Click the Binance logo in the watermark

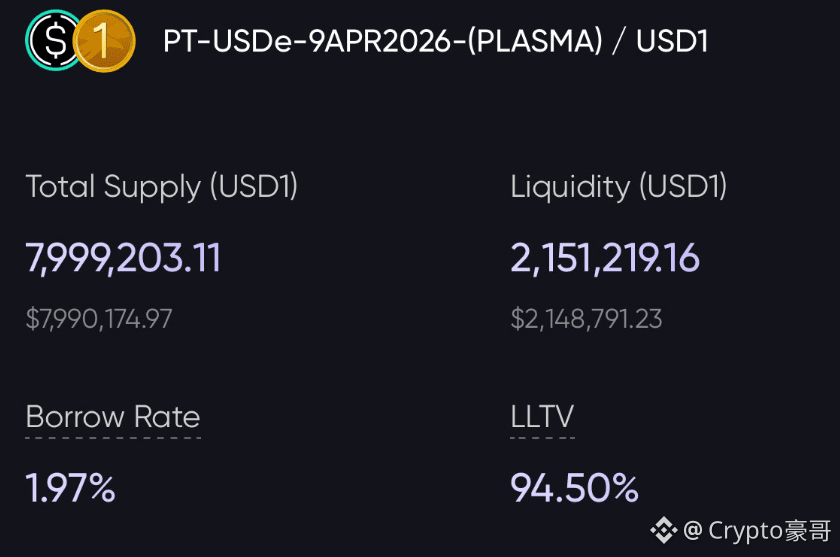tap(665, 530)
